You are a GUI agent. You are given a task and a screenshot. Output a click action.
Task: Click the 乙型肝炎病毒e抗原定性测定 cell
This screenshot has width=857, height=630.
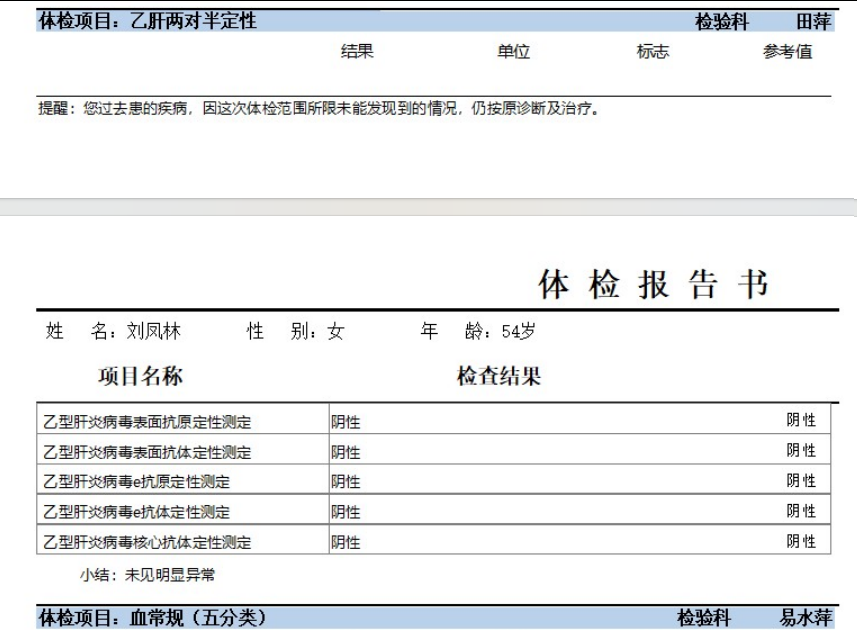click(136, 482)
